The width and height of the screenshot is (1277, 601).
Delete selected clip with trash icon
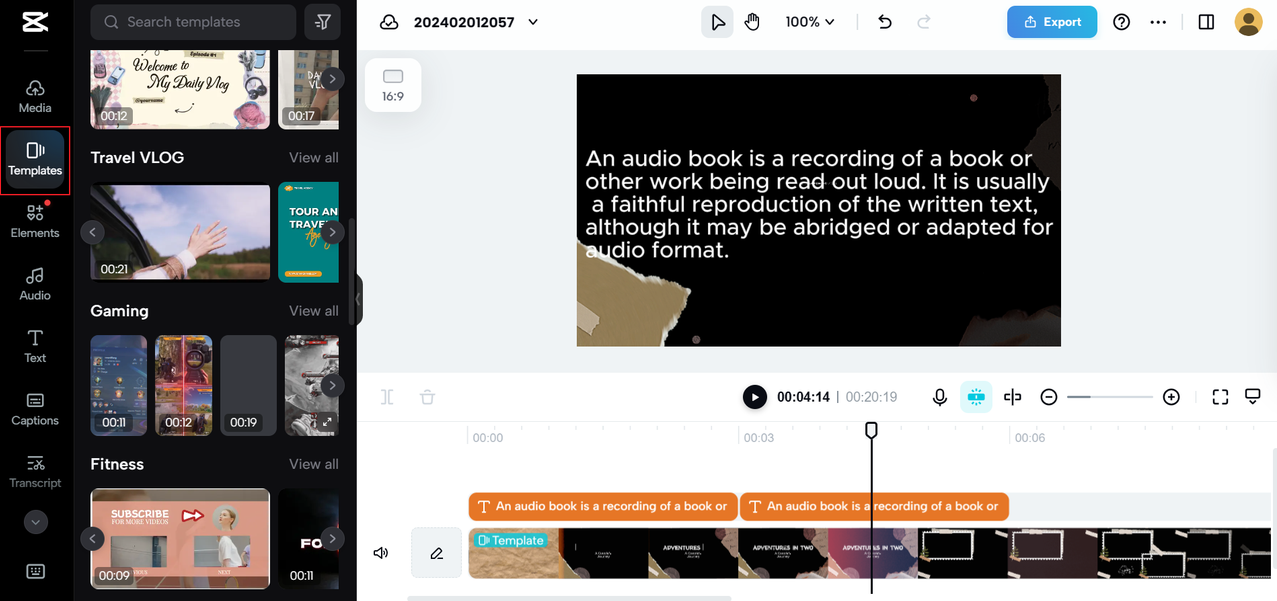[x=427, y=397]
